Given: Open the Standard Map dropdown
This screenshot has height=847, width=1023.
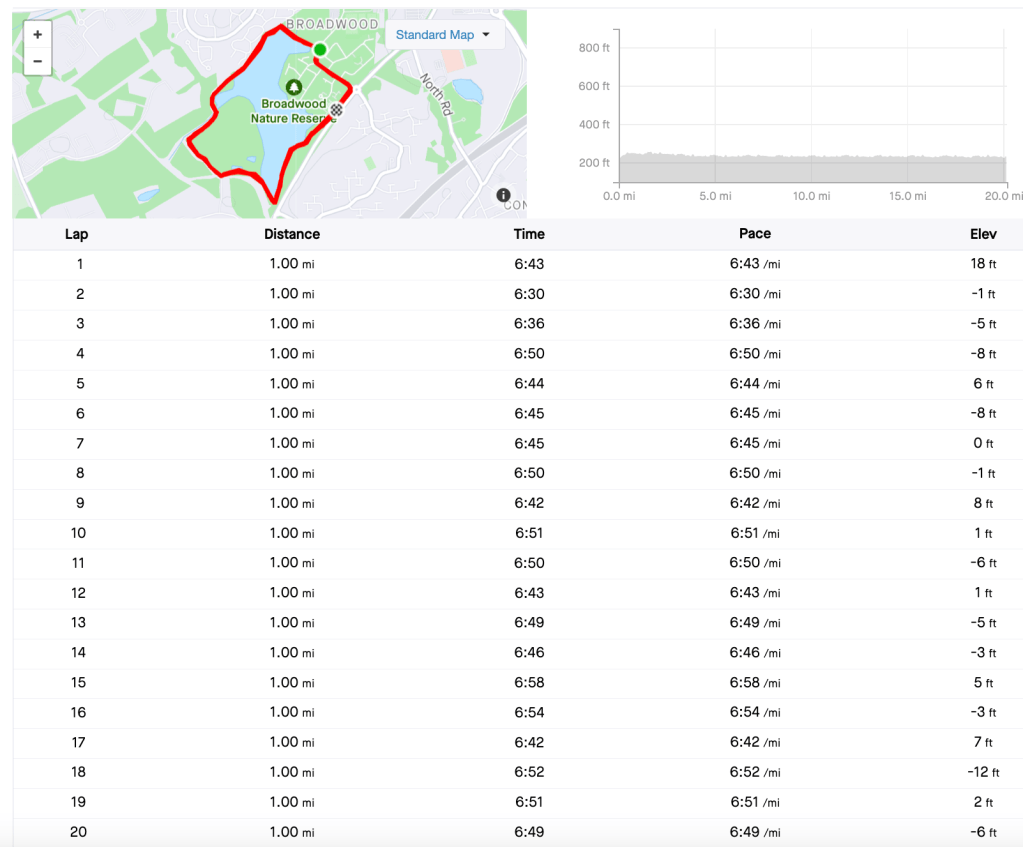Looking at the screenshot, I should (443, 35).
